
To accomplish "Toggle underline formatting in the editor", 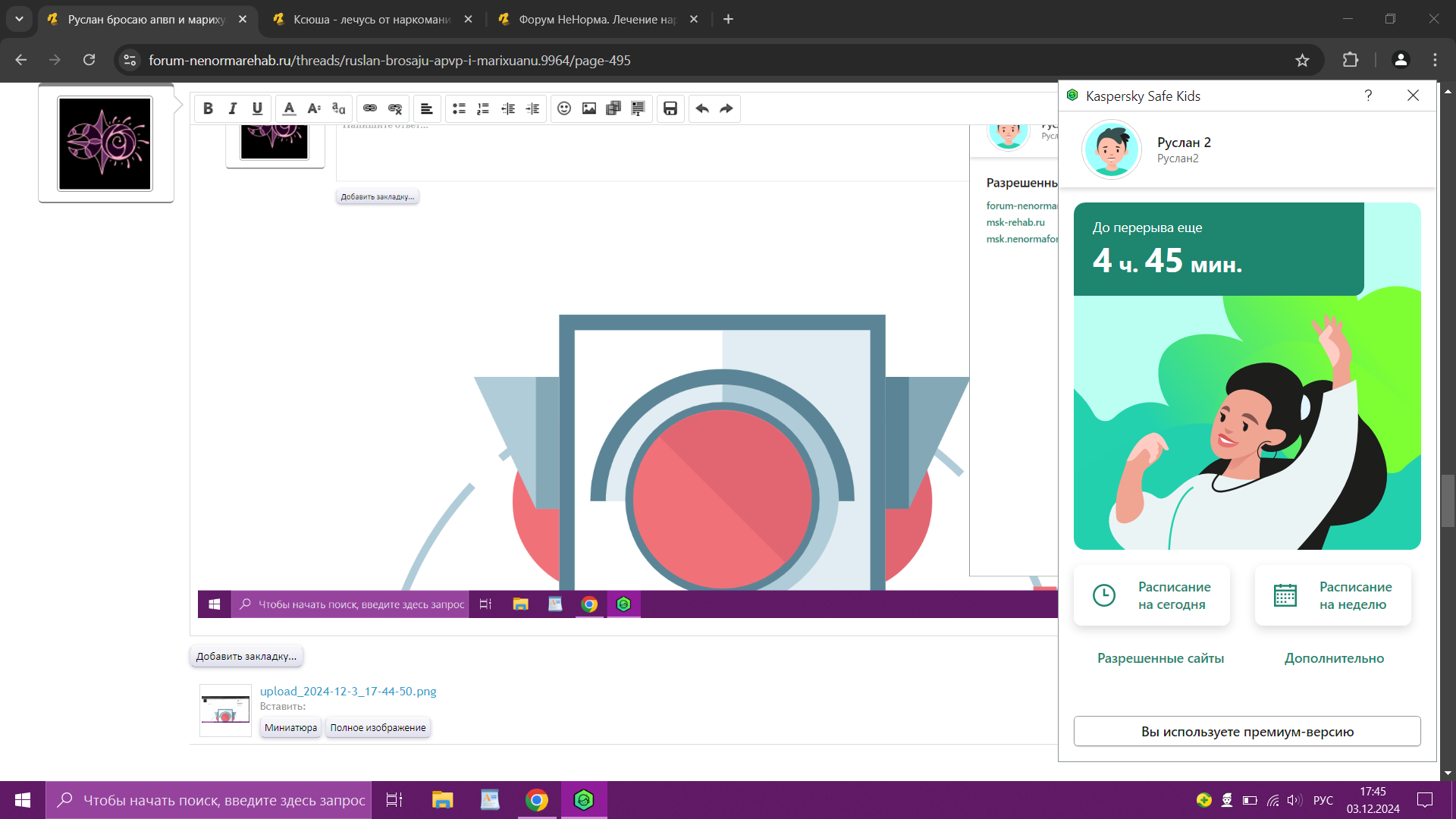I will pos(257,108).
